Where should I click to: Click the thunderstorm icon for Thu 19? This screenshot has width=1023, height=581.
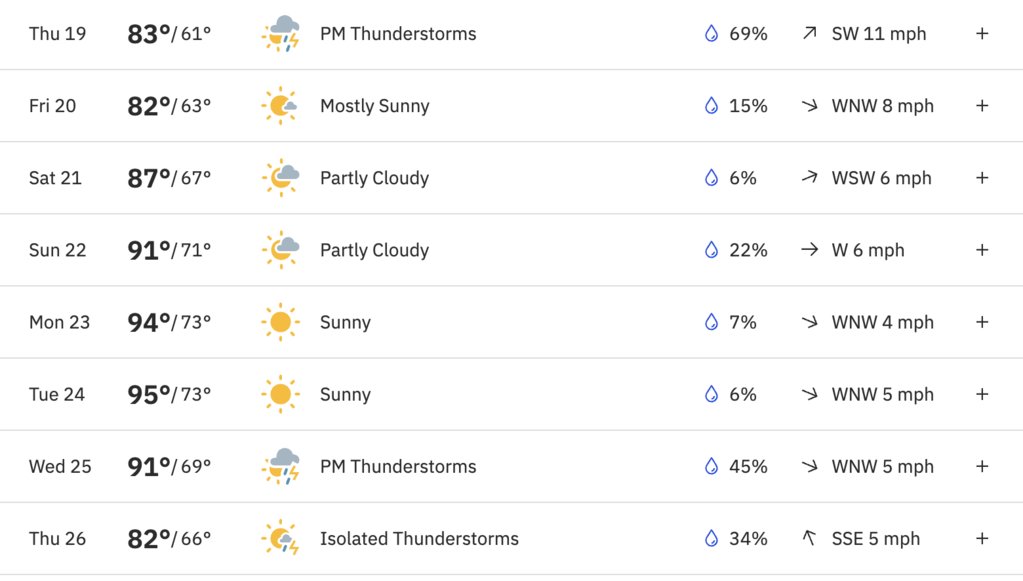click(x=281, y=34)
